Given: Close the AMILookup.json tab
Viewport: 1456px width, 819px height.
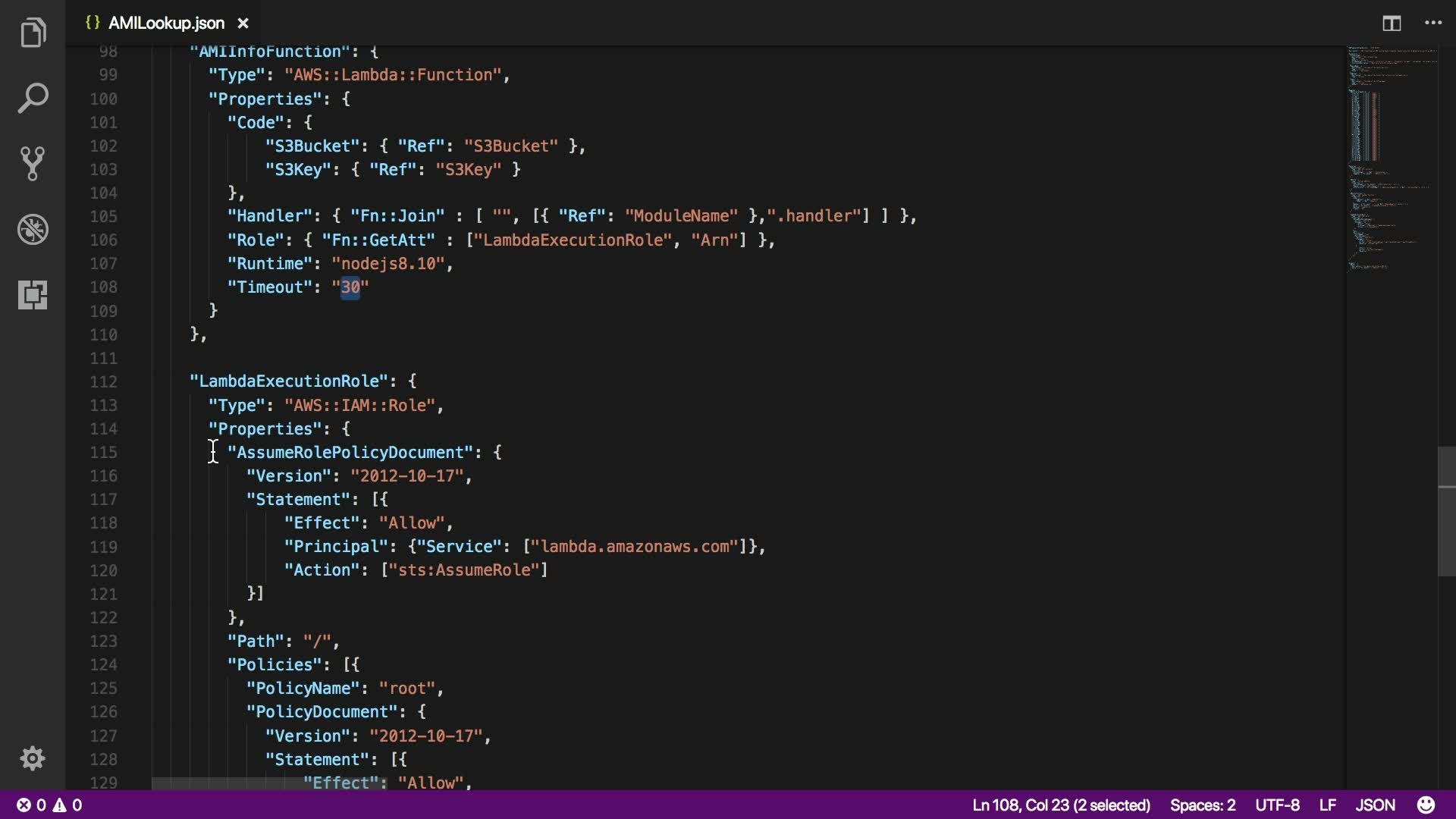Looking at the screenshot, I should tap(243, 24).
